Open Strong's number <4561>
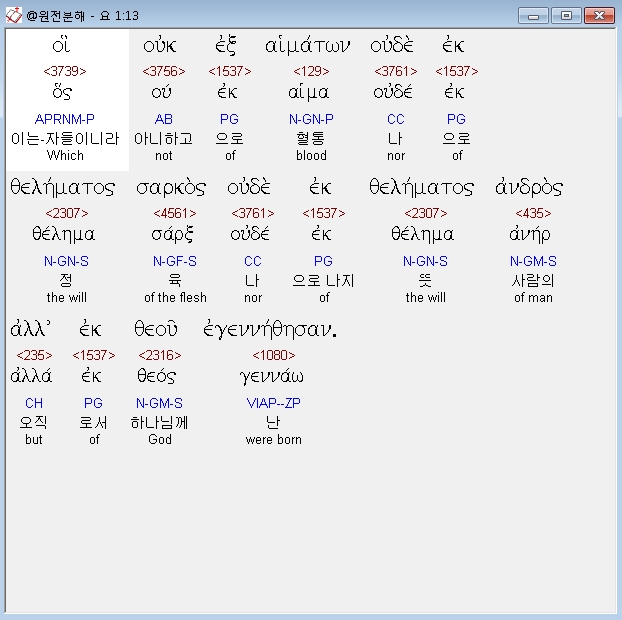Screen dimensions: 622x620 [175, 213]
